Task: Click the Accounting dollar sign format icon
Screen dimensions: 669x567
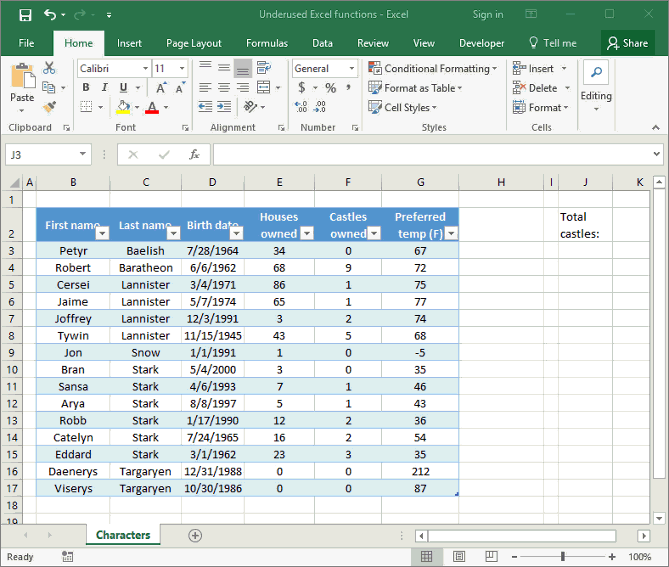Action: click(x=302, y=88)
